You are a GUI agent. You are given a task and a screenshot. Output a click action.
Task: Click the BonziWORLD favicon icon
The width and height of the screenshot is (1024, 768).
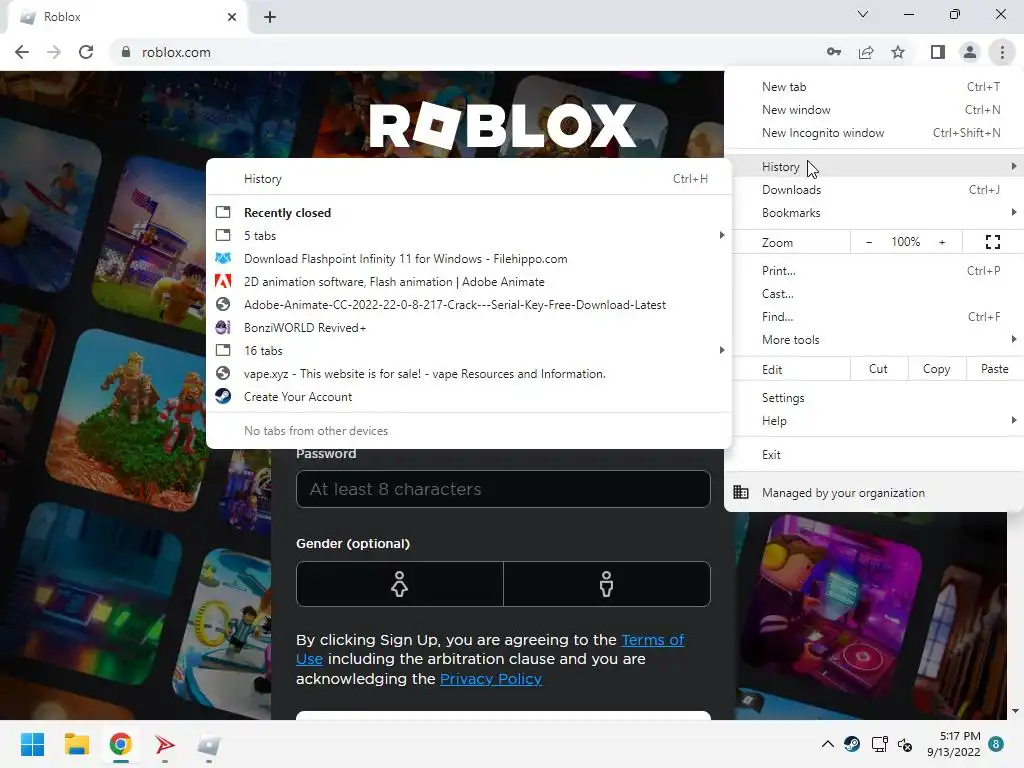coord(223,328)
